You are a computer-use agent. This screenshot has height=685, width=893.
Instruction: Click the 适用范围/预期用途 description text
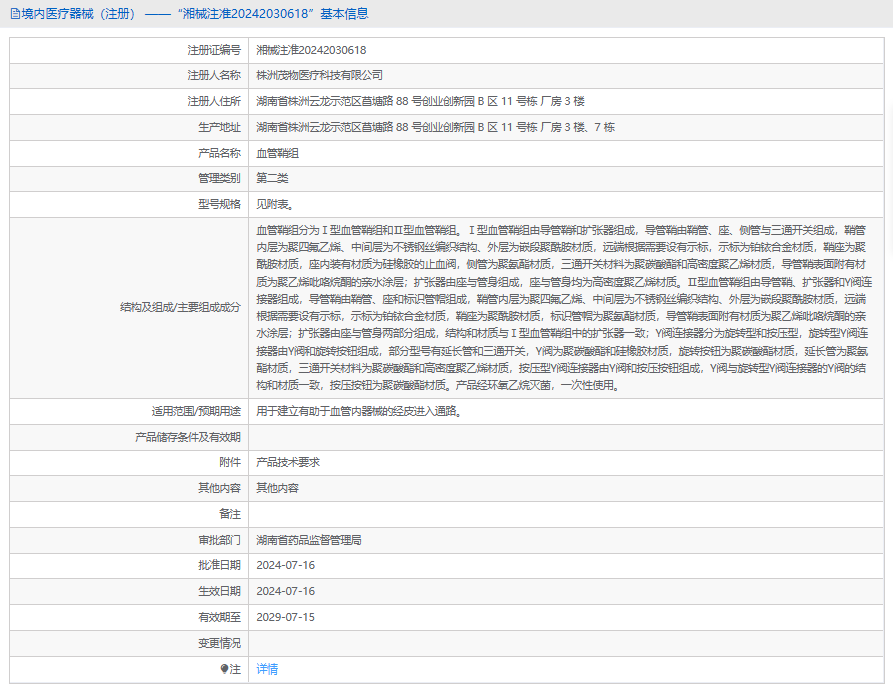[361, 411]
